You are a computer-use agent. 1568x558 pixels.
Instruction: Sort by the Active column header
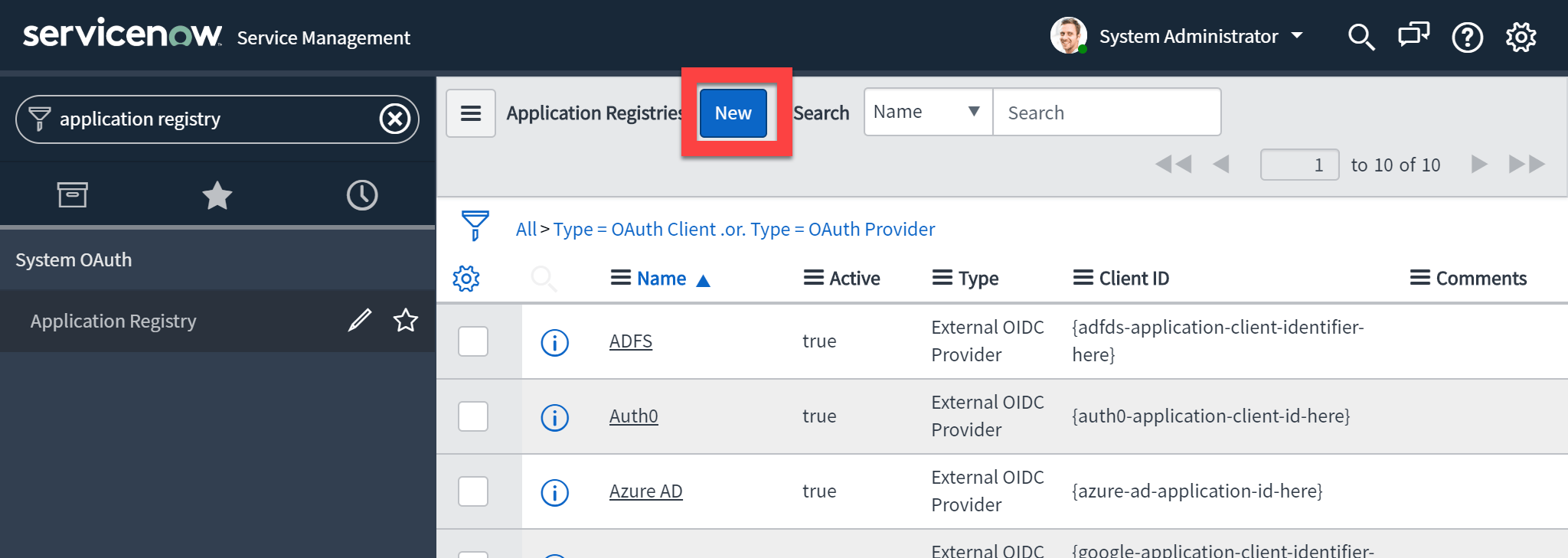click(x=854, y=279)
